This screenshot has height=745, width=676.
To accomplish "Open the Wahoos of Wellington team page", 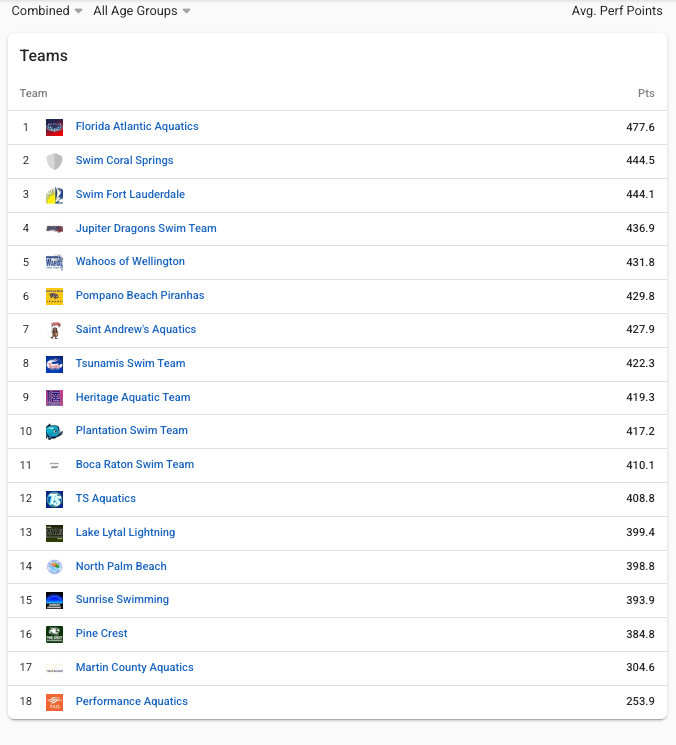I will (x=130, y=262).
